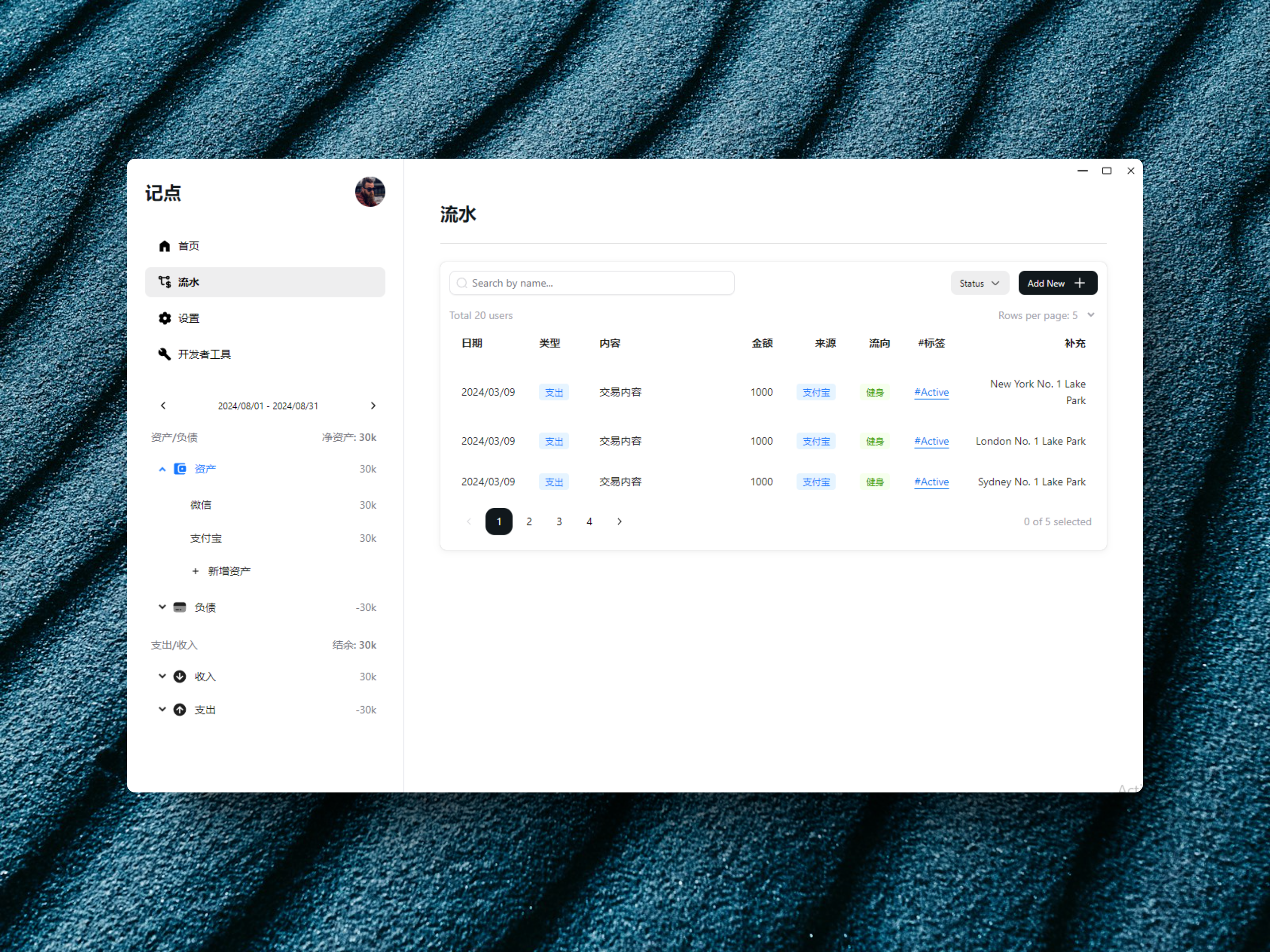Click #Active tag in London row
The height and width of the screenshot is (952, 1270).
click(931, 441)
